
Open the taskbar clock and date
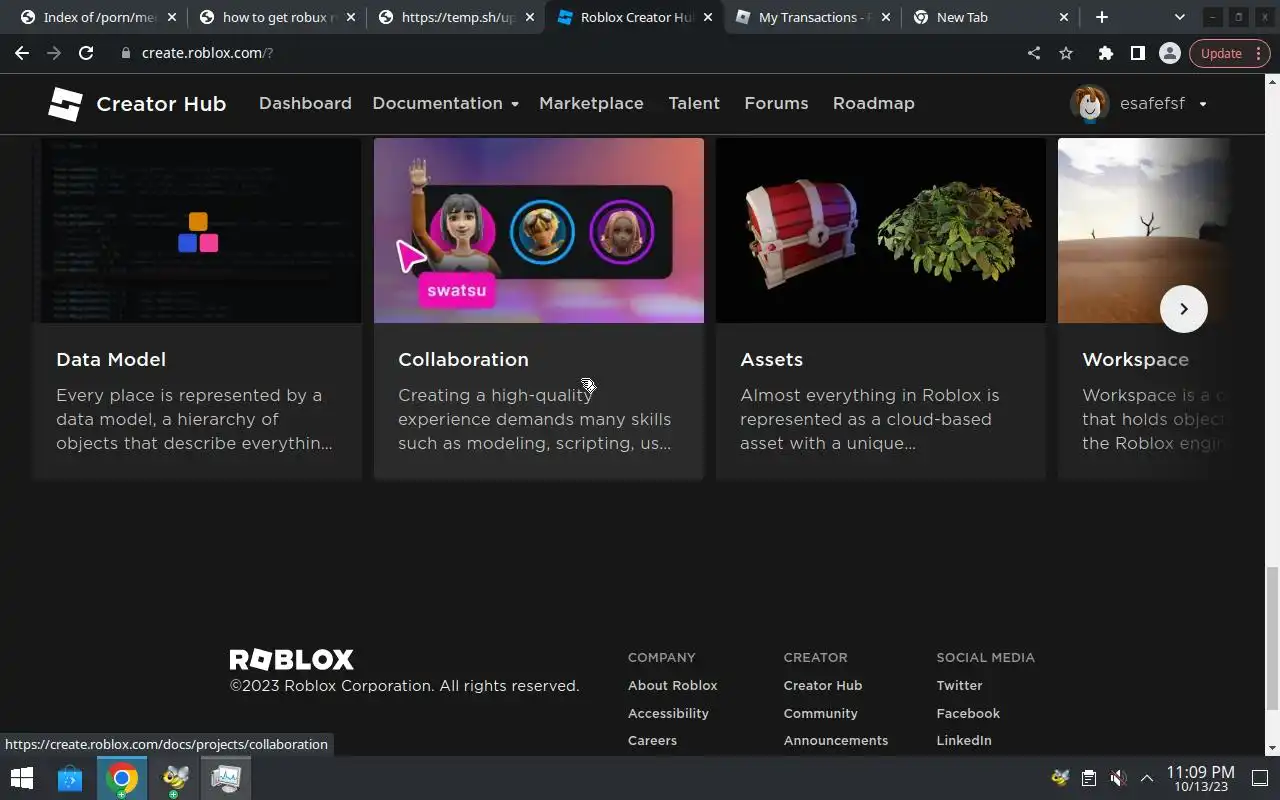pyautogui.click(x=1200, y=778)
